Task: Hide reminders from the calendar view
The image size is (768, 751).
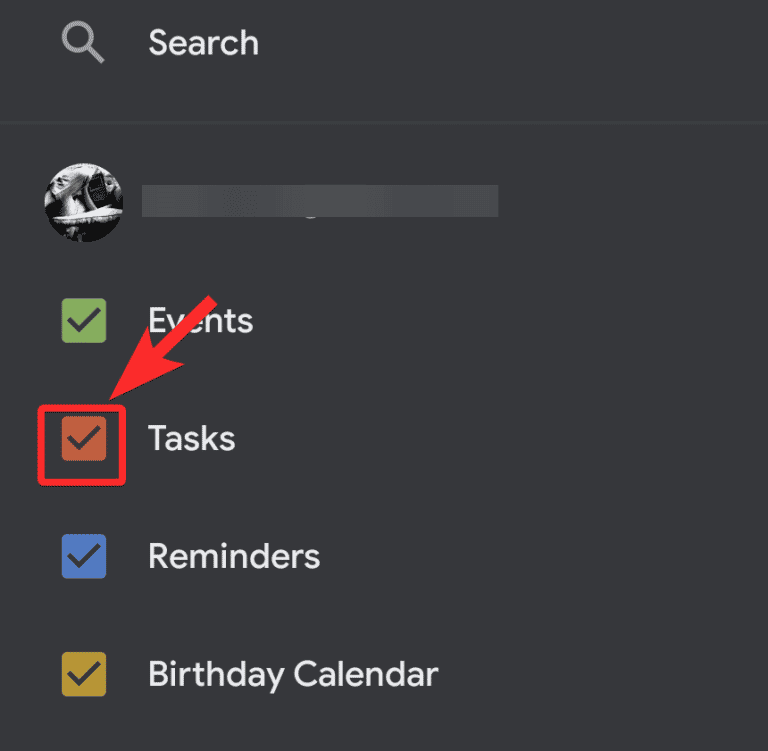Action: pyautogui.click(x=84, y=556)
